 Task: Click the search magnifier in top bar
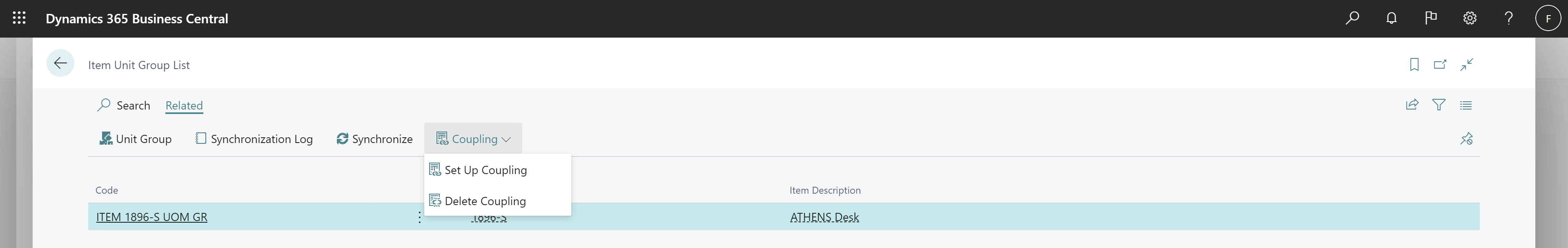click(1352, 18)
